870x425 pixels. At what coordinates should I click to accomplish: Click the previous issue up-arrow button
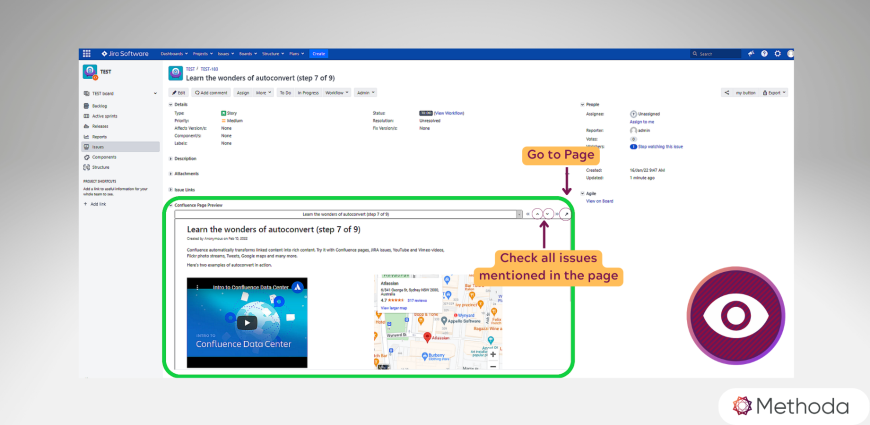(x=537, y=214)
